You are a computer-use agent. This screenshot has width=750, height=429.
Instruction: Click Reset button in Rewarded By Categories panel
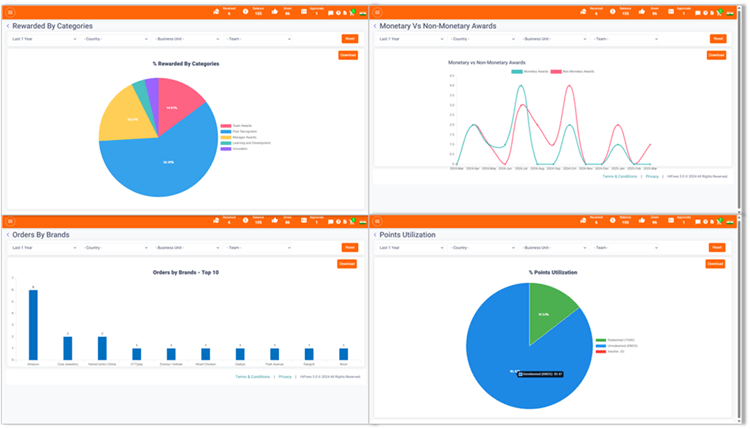click(x=349, y=39)
